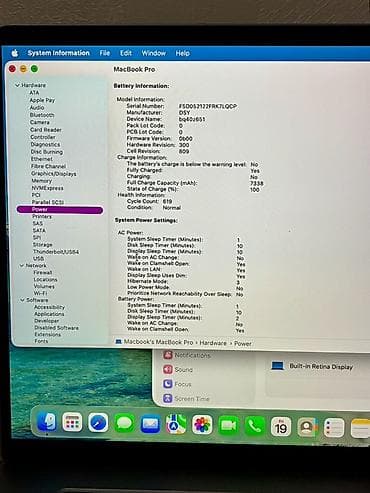Open Focus in System Settings window
The width and height of the screenshot is (370, 493).
177,384
